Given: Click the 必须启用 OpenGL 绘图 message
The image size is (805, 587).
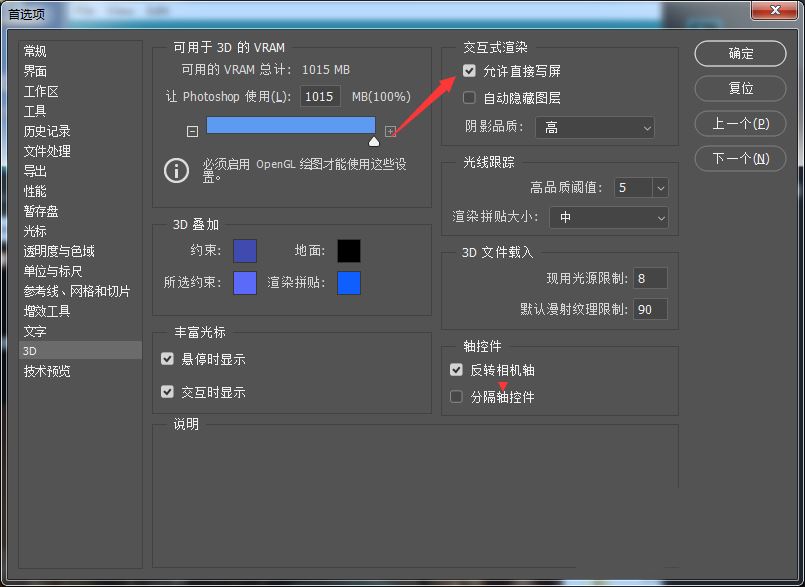Looking at the screenshot, I should [304, 170].
